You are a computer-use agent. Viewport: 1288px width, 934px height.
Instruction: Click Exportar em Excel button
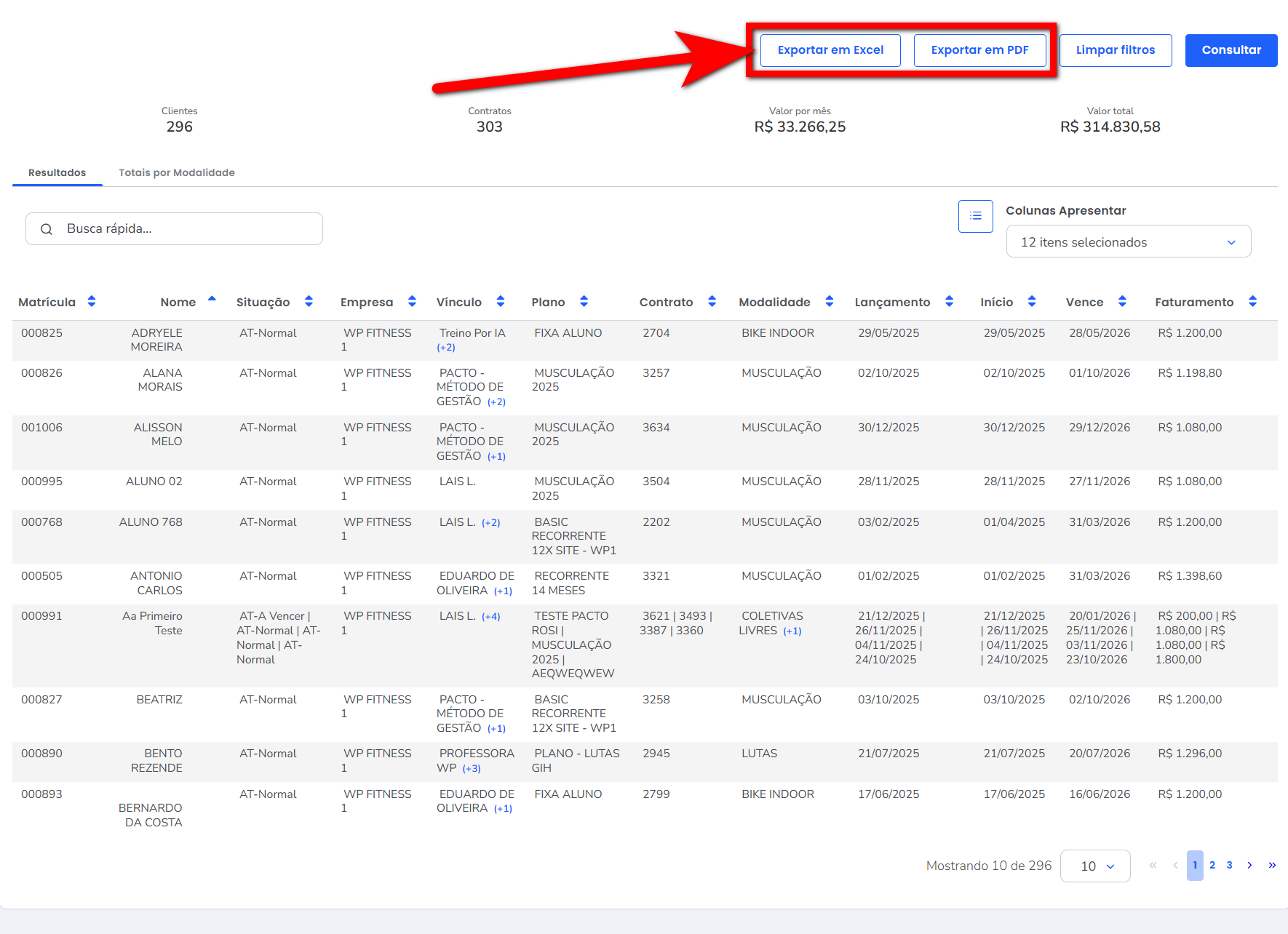[x=830, y=50]
